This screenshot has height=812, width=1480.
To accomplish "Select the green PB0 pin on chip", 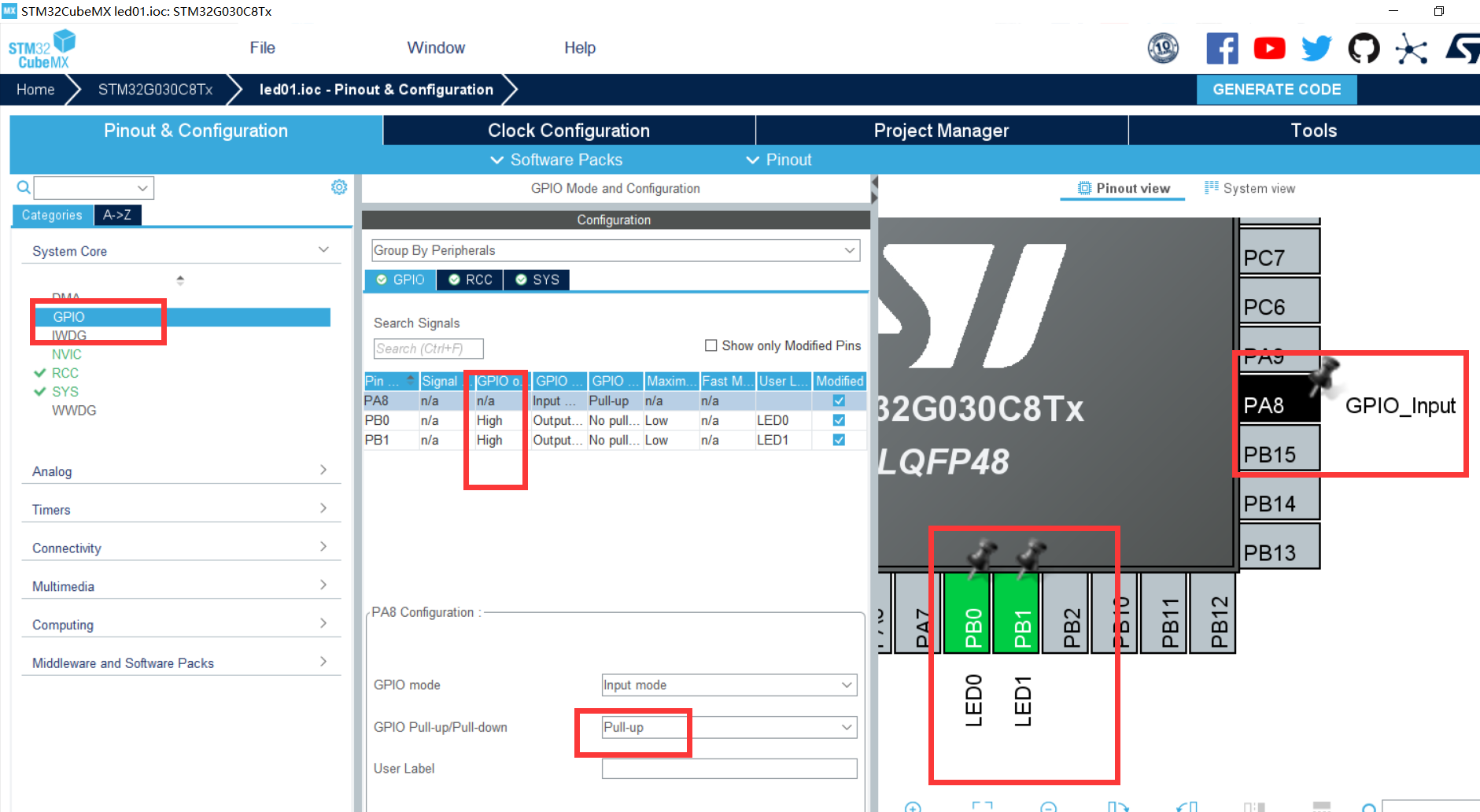I will (x=967, y=614).
